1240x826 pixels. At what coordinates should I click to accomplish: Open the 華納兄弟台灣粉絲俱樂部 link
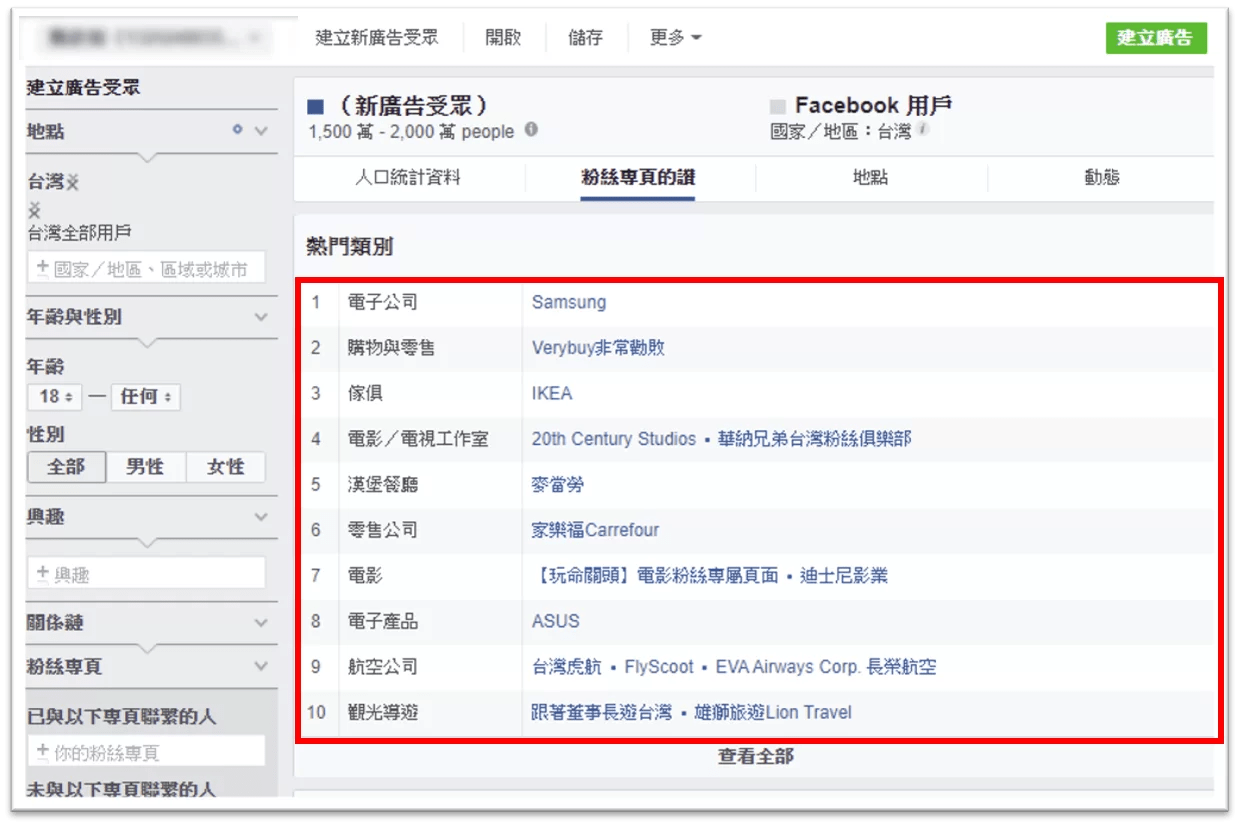pyautogui.click(x=814, y=439)
